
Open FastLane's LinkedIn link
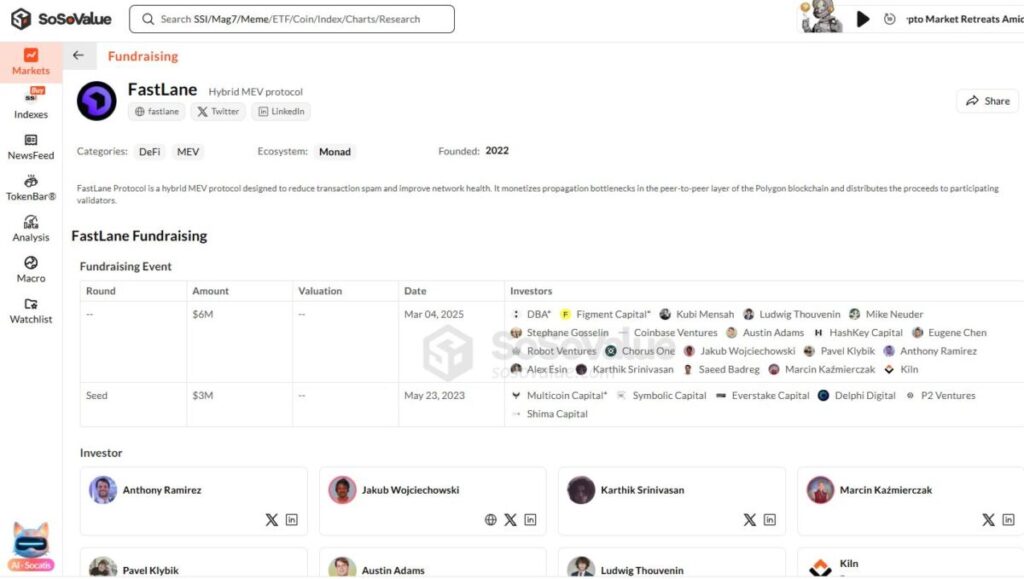pos(281,112)
